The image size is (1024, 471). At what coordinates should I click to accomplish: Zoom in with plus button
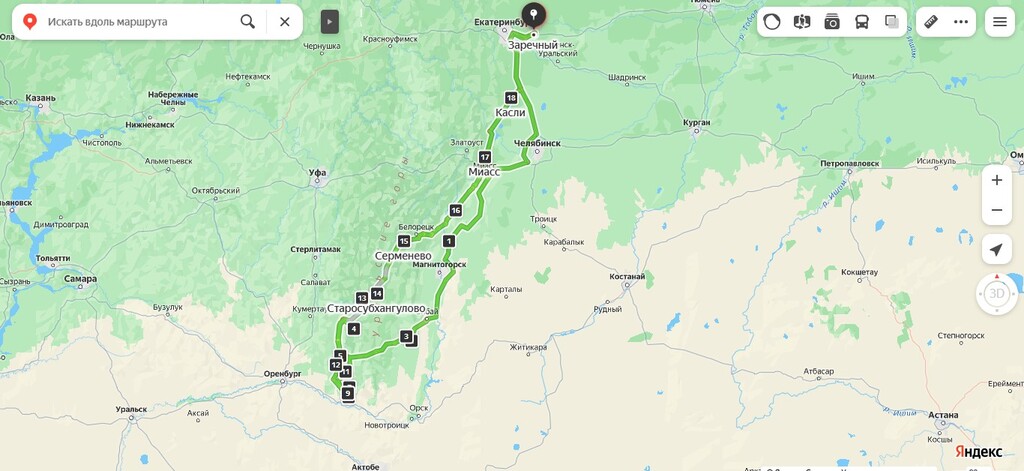click(997, 180)
